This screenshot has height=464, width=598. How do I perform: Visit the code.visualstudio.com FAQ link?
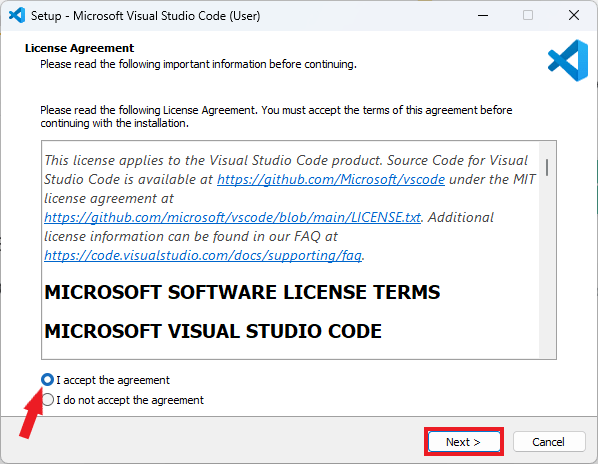click(x=203, y=255)
